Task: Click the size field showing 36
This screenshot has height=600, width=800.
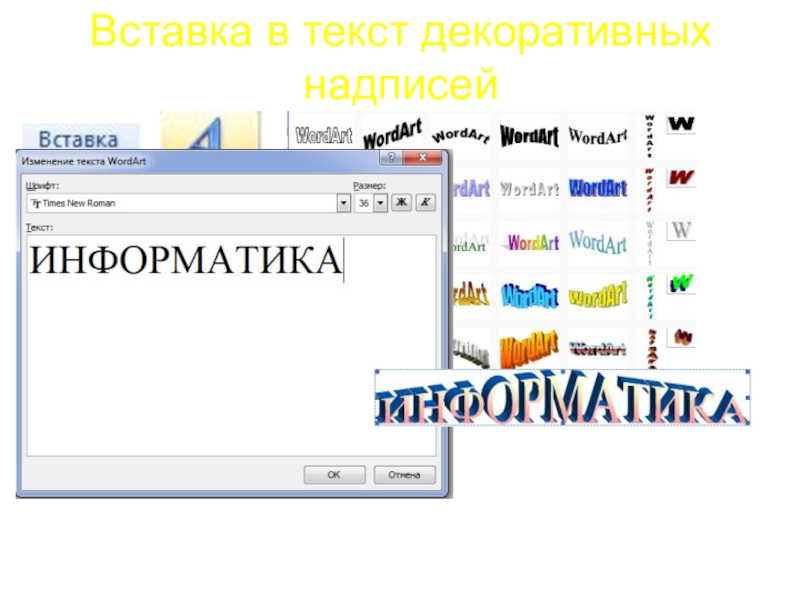Action: pyautogui.click(x=364, y=203)
